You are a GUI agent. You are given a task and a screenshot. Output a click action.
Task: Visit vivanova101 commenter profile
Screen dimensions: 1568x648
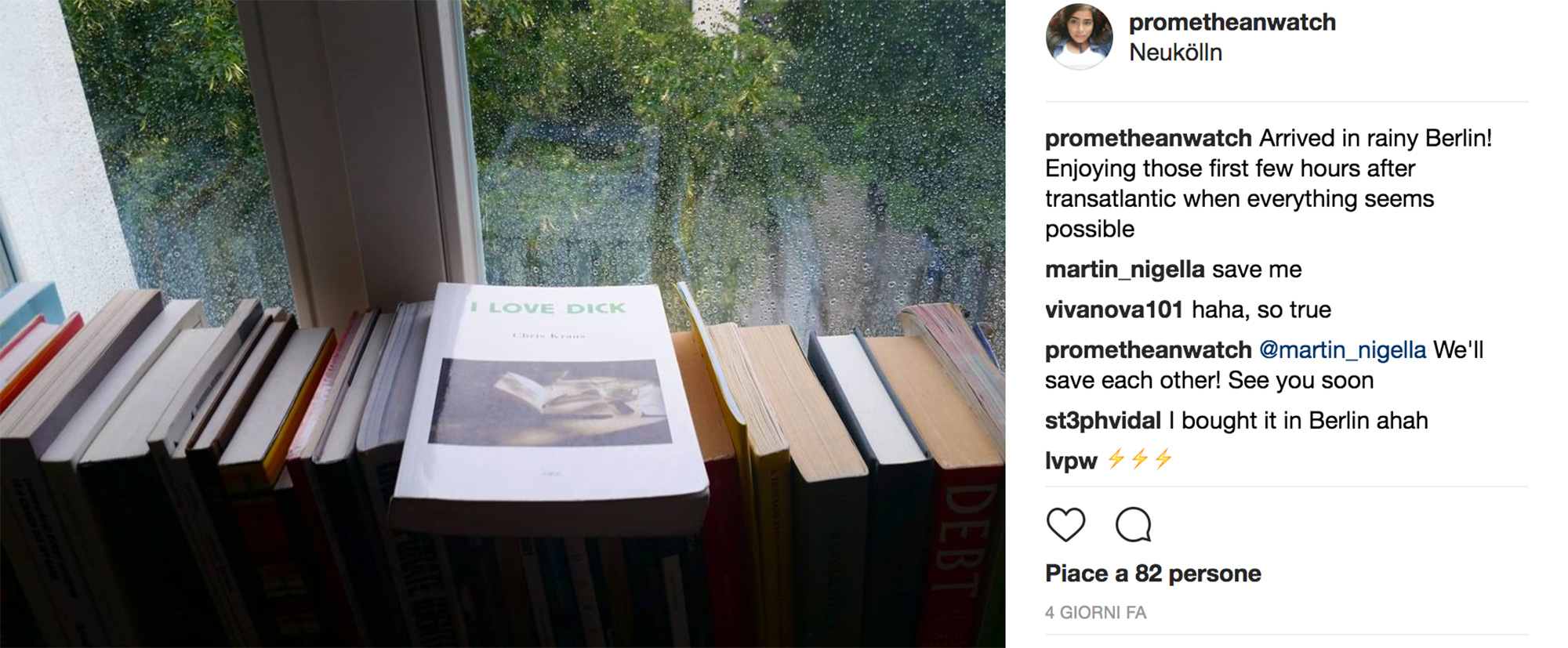coord(1113,310)
